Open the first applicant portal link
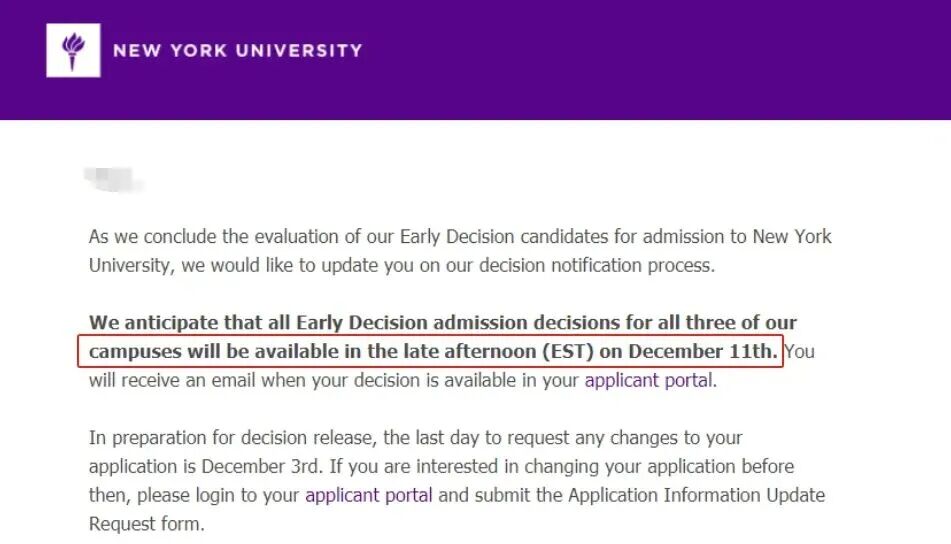Image resolution: width=951 pixels, height=544 pixels. 649,380
